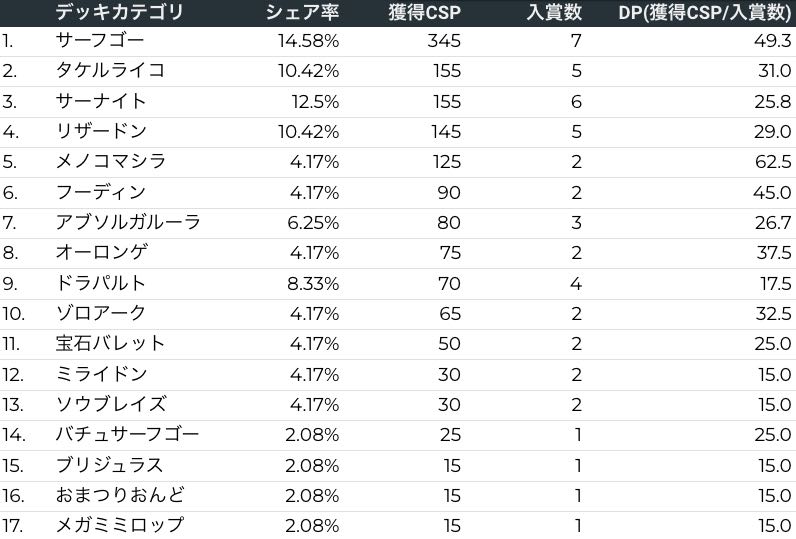Select the 宝石バレット deck entry

pyautogui.click(x=110, y=344)
